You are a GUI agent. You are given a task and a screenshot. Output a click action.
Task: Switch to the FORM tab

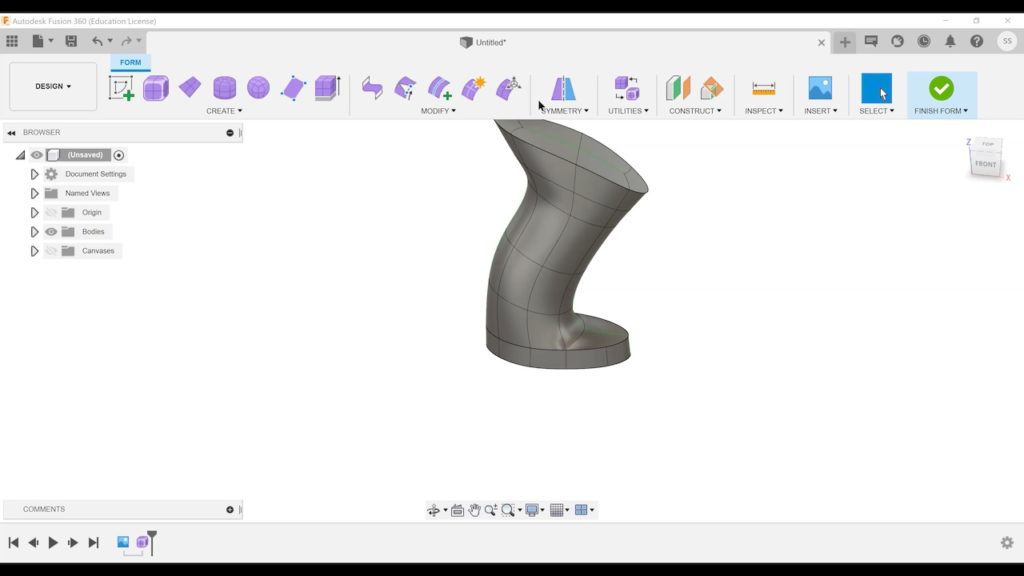(x=131, y=63)
